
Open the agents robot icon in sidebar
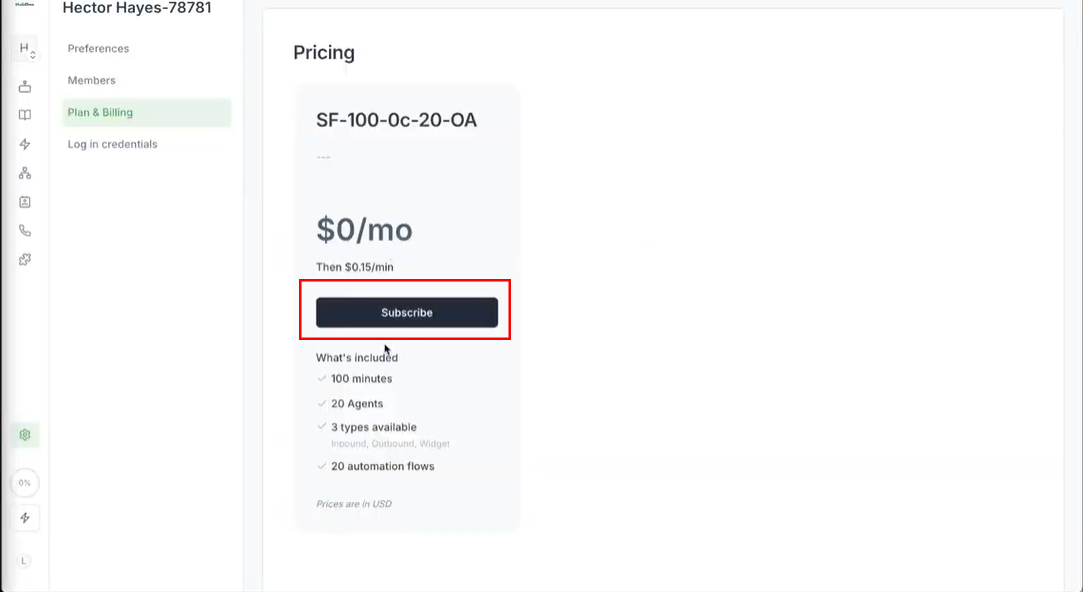coord(25,87)
